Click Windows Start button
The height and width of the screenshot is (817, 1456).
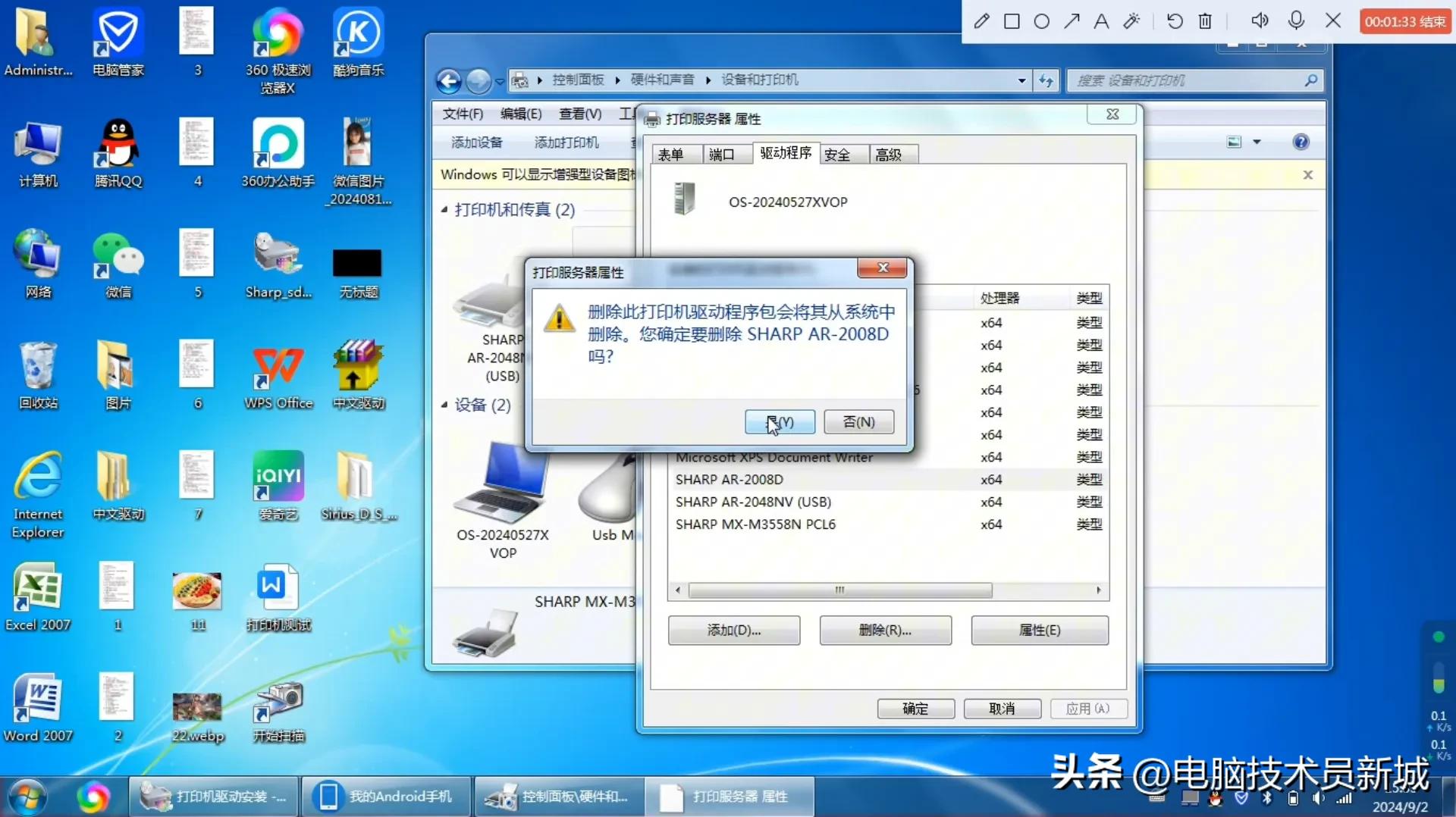[x=28, y=797]
